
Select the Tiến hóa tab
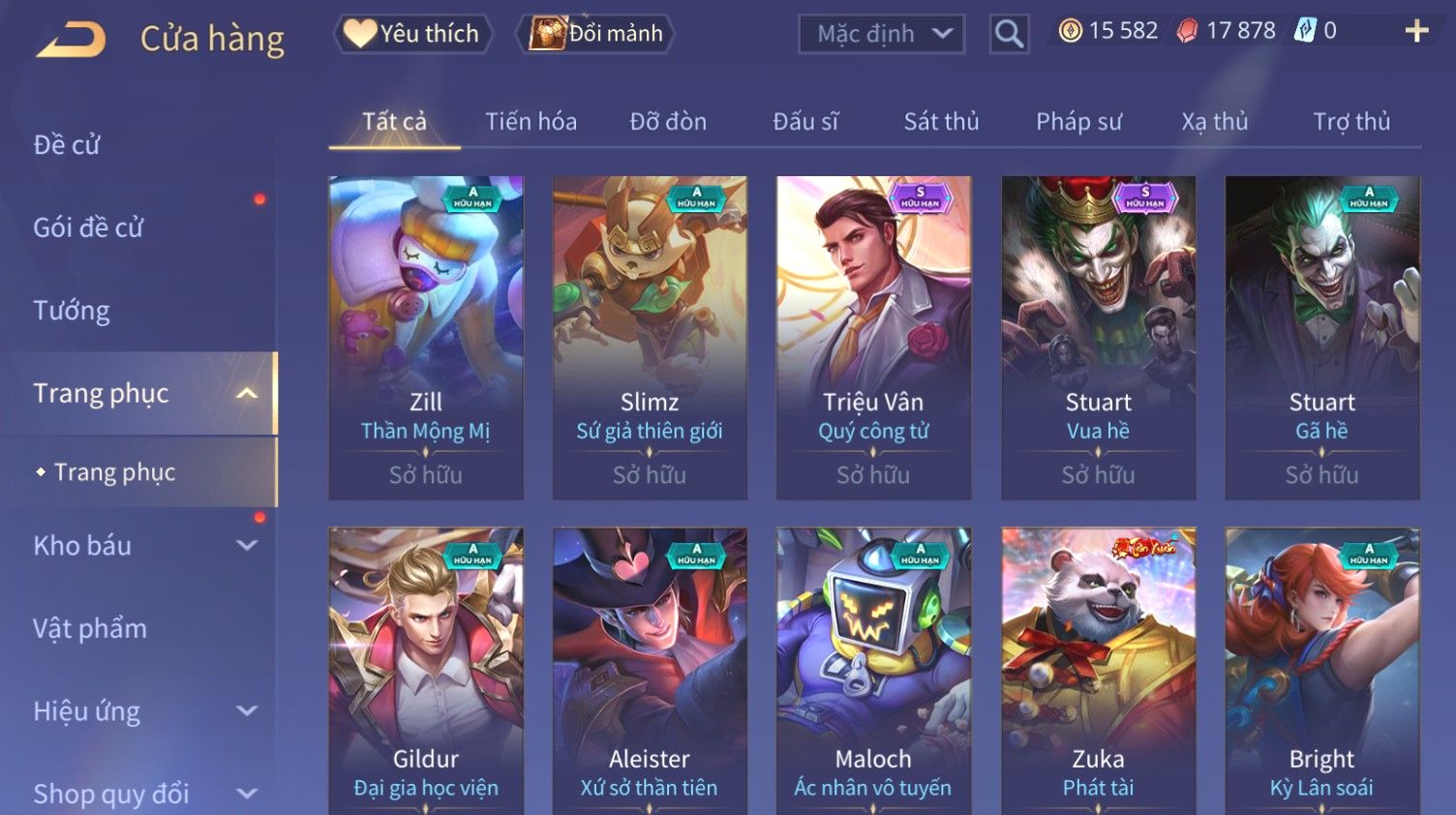[531, 122]
